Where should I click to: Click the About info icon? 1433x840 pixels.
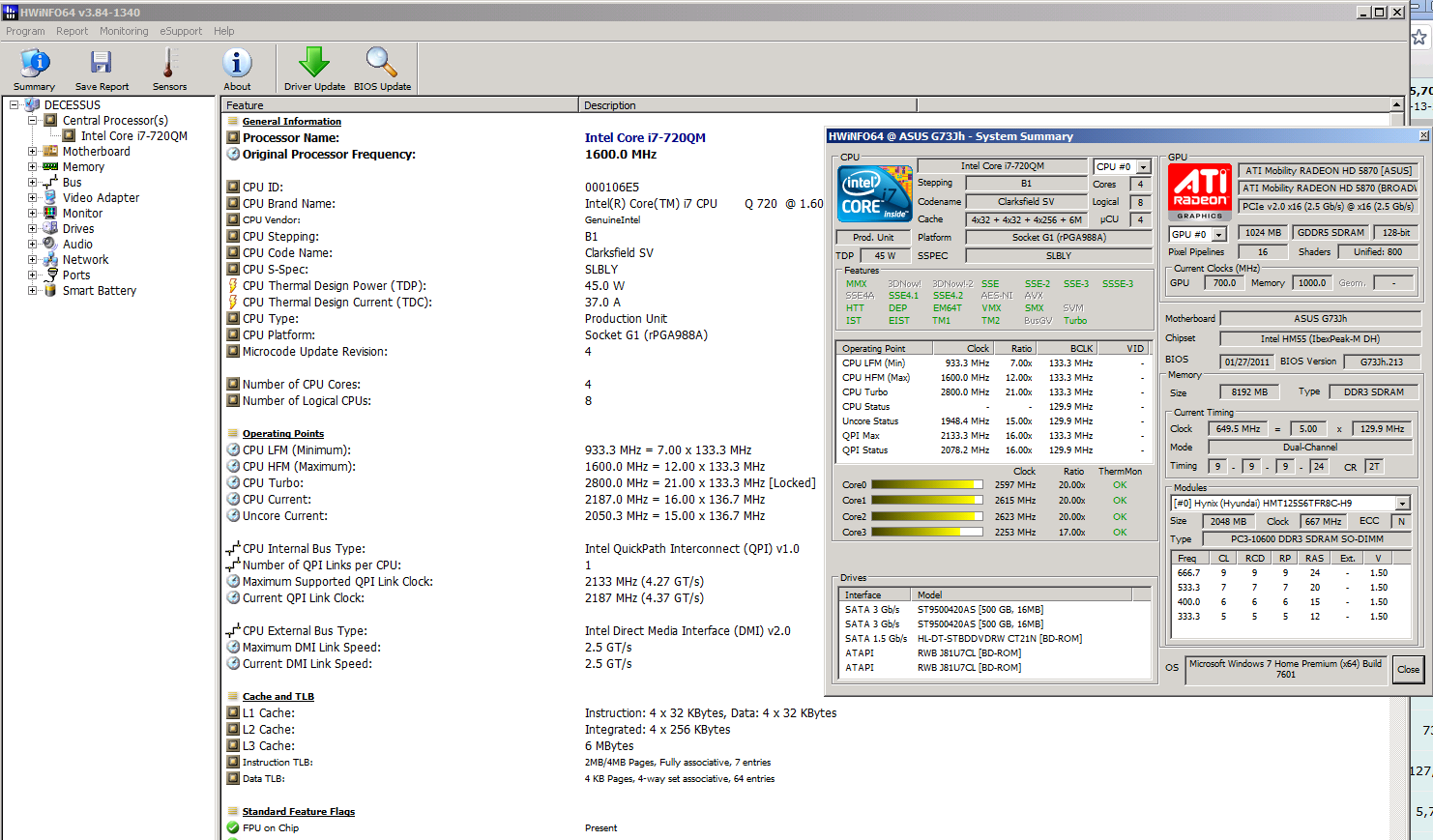237,64
